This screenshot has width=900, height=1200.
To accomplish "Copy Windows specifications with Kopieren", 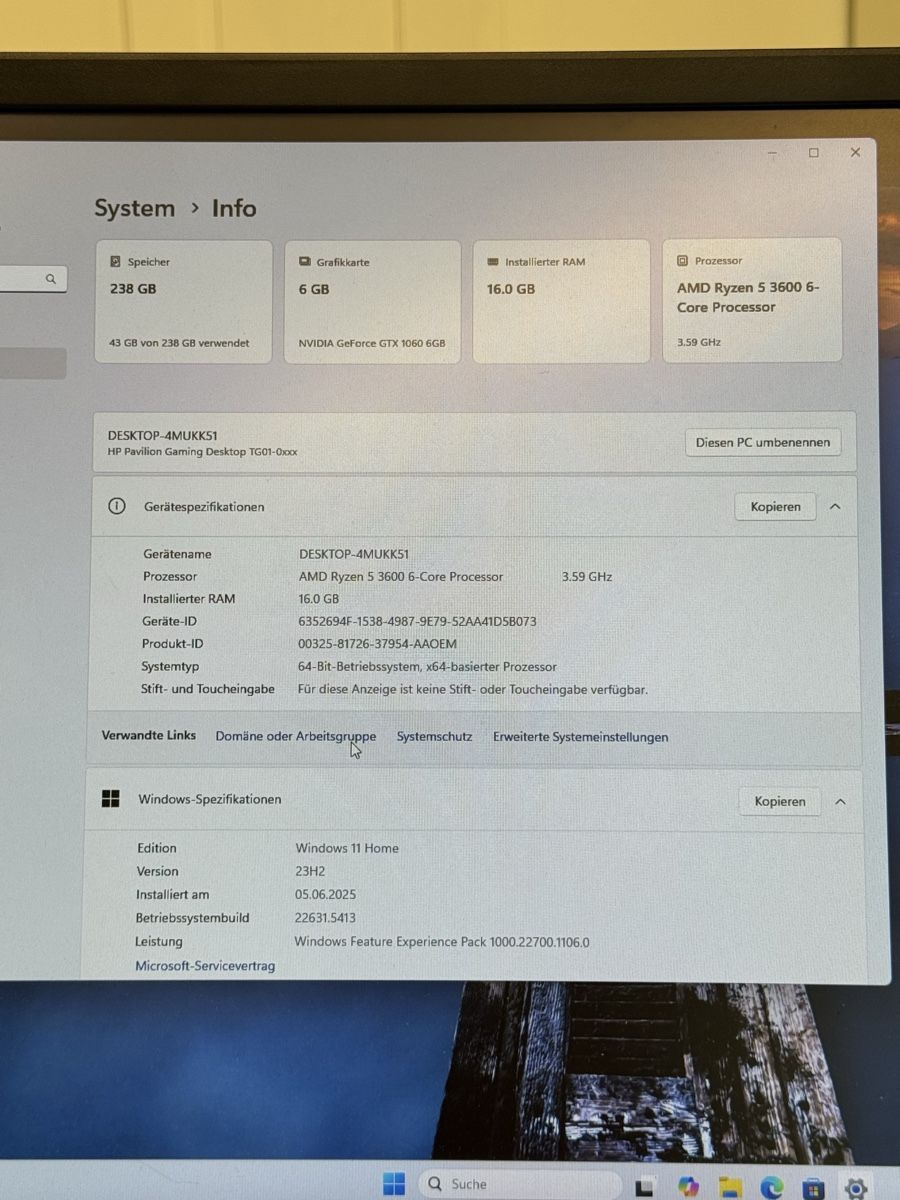I will [x=780, y=801].
